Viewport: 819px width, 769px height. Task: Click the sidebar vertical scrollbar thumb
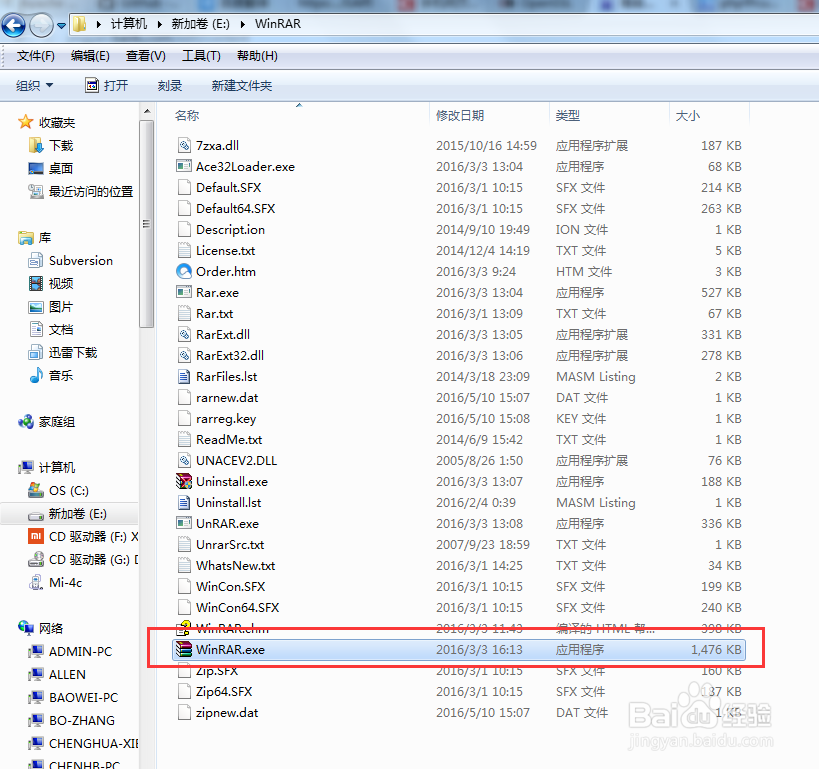(x=147, y=224)
